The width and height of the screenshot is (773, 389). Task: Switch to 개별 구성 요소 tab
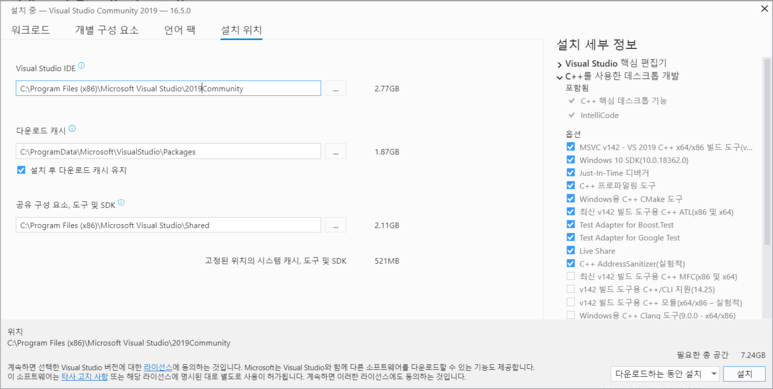click(x=107, y=30)
